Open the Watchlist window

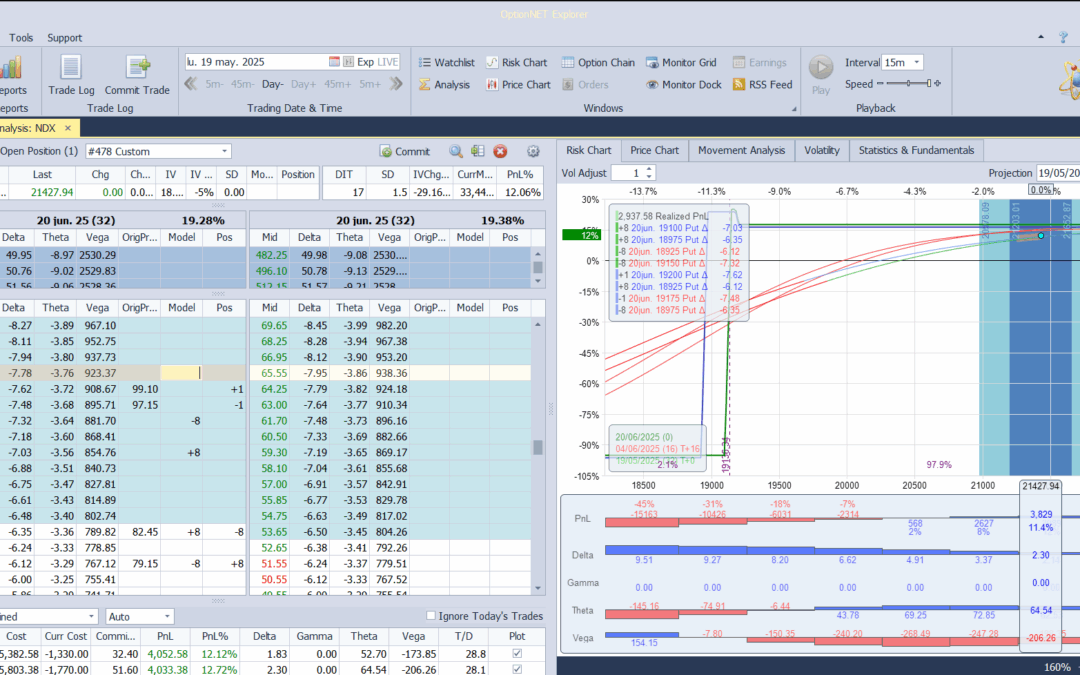446,62
